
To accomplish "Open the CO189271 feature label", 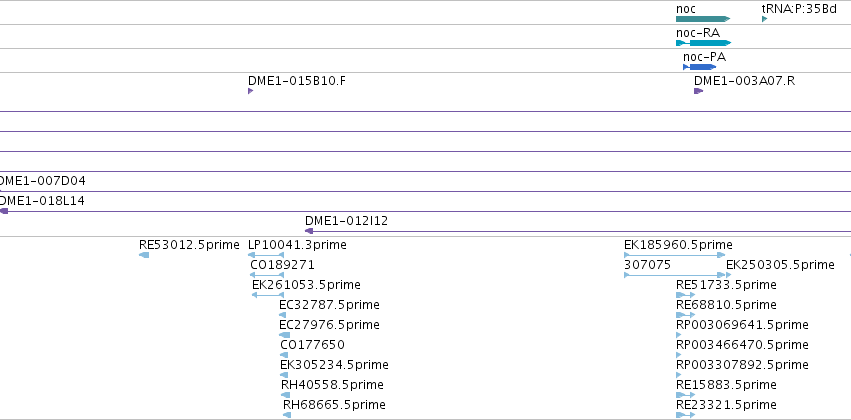I will (x=282, y=265).
